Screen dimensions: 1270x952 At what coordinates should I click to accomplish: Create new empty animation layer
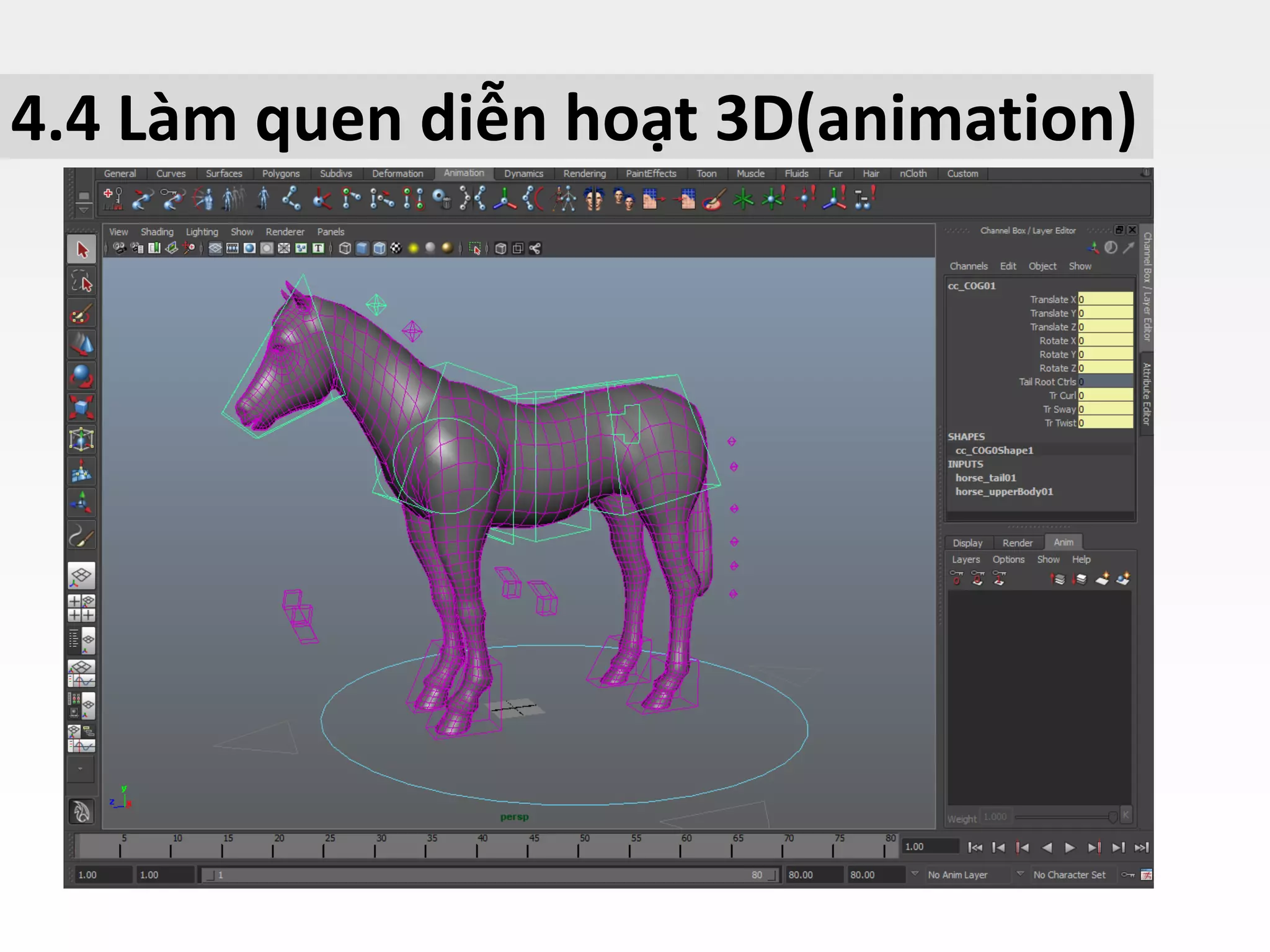pyautogui.click(x=1102, y=580)
